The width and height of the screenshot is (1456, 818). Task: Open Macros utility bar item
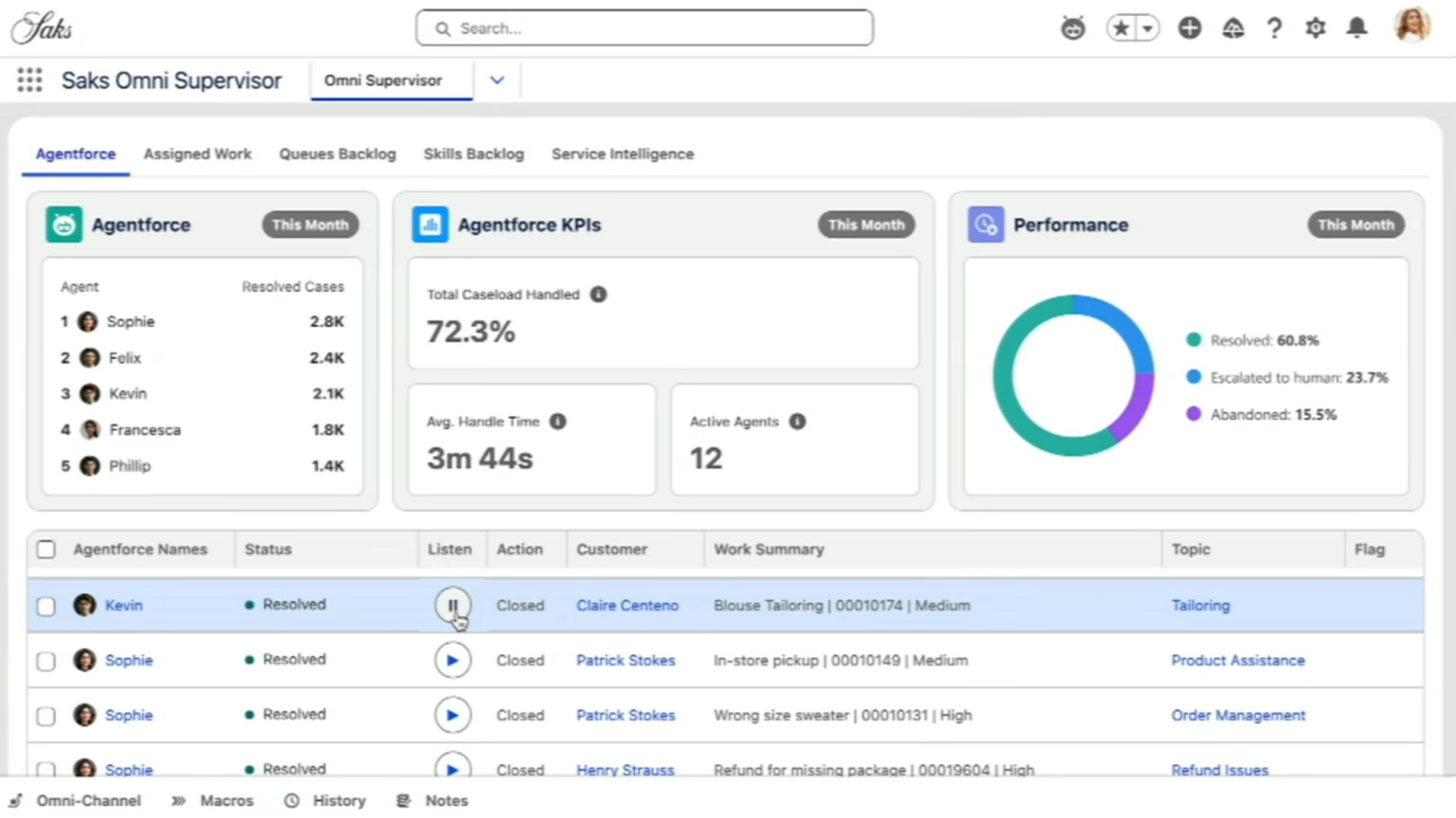pos(213,800)
